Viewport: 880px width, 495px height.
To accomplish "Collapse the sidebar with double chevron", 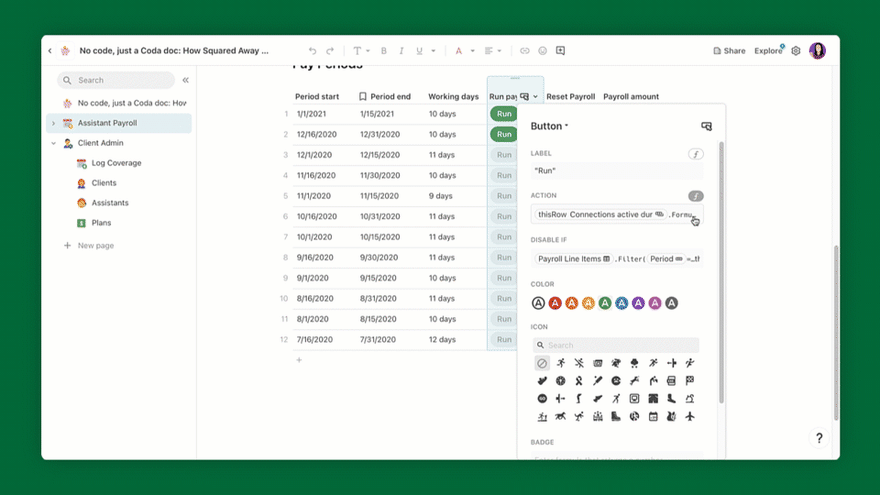I will pos(186,80).
